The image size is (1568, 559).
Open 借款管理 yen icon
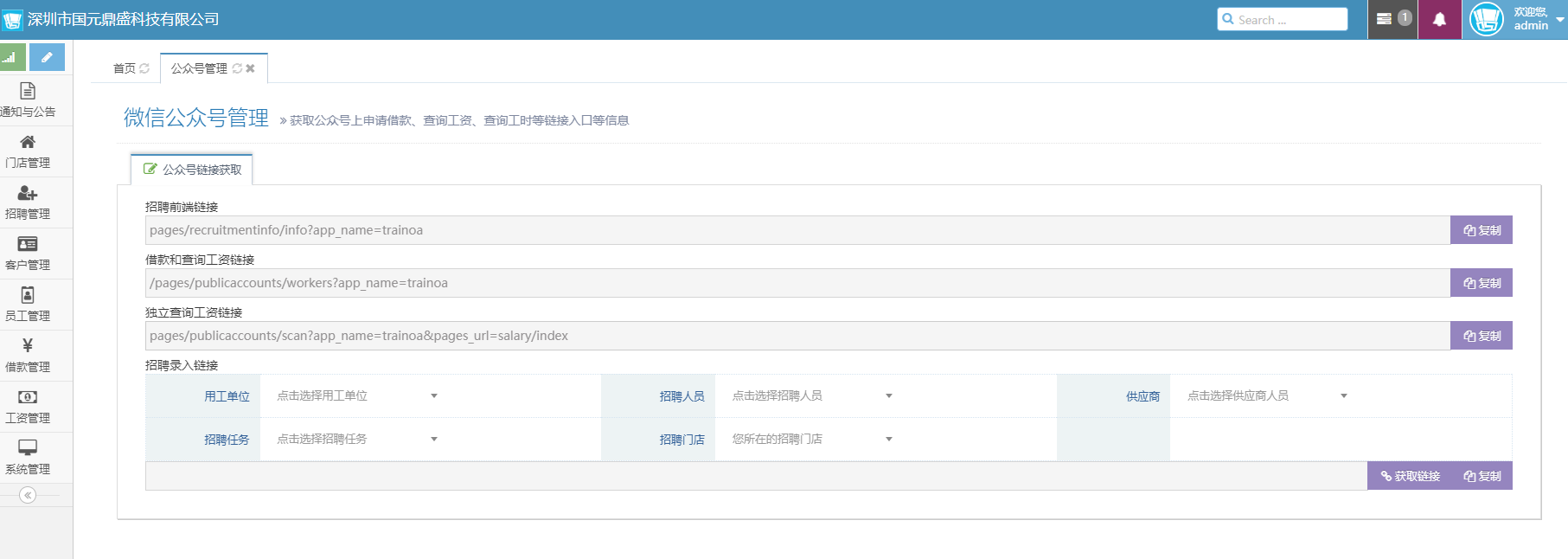click(28, 345)
